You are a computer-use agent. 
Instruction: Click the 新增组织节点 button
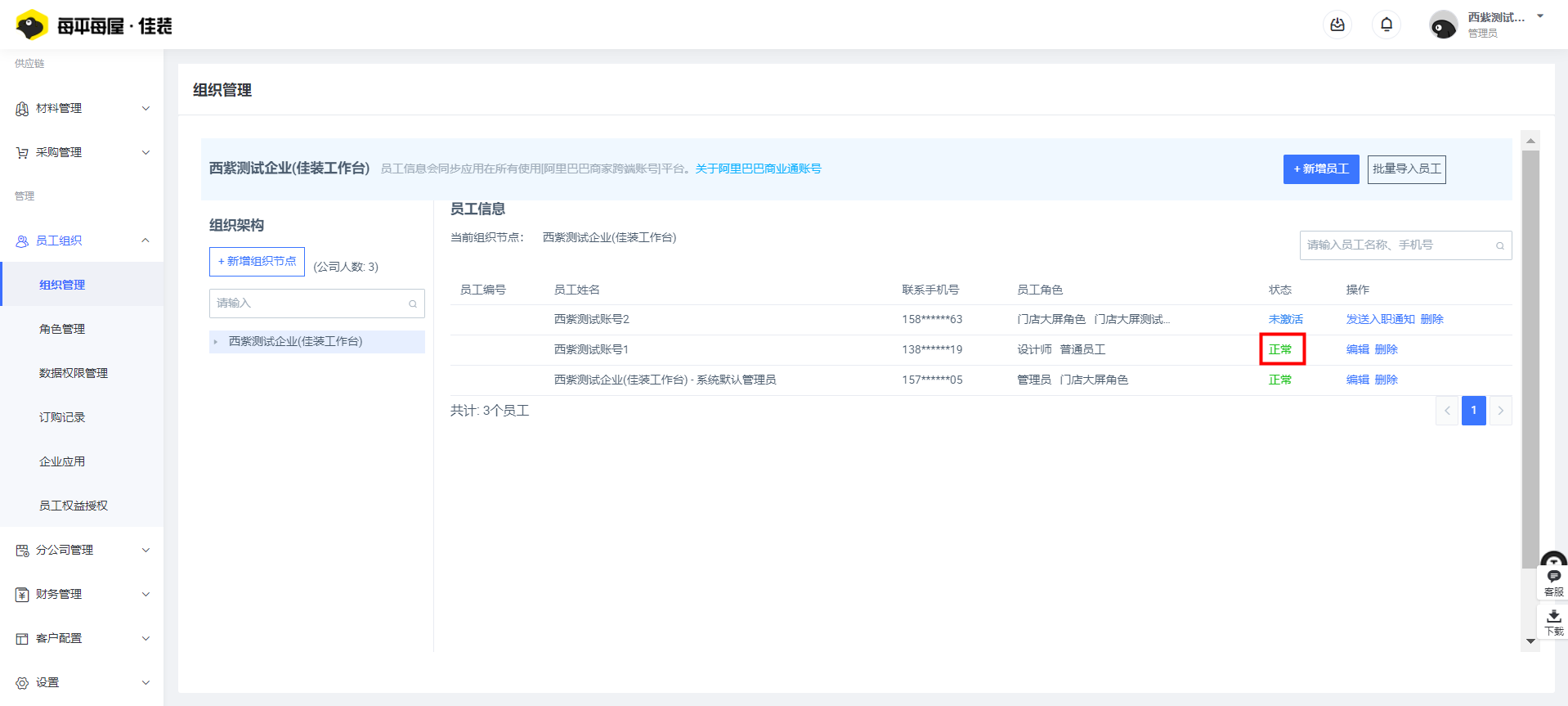[257, 262]
